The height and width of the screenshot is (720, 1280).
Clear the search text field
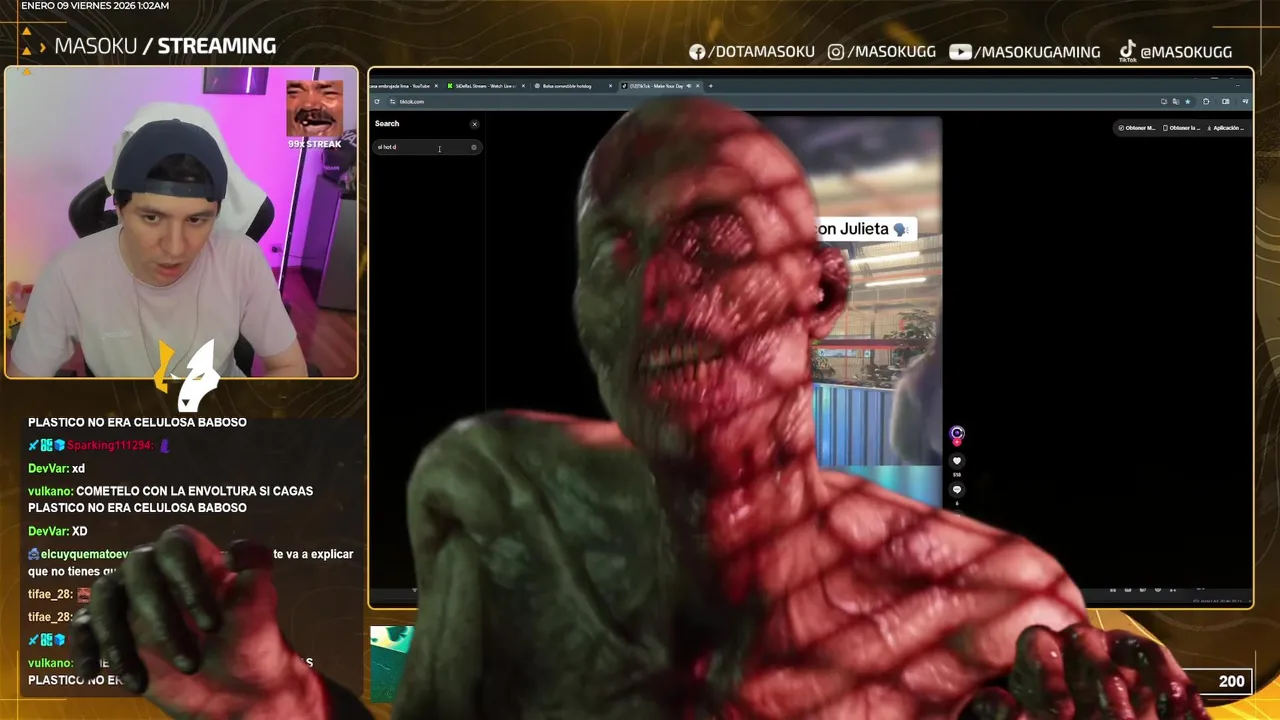pyautogui.click(x=474, y=147)
